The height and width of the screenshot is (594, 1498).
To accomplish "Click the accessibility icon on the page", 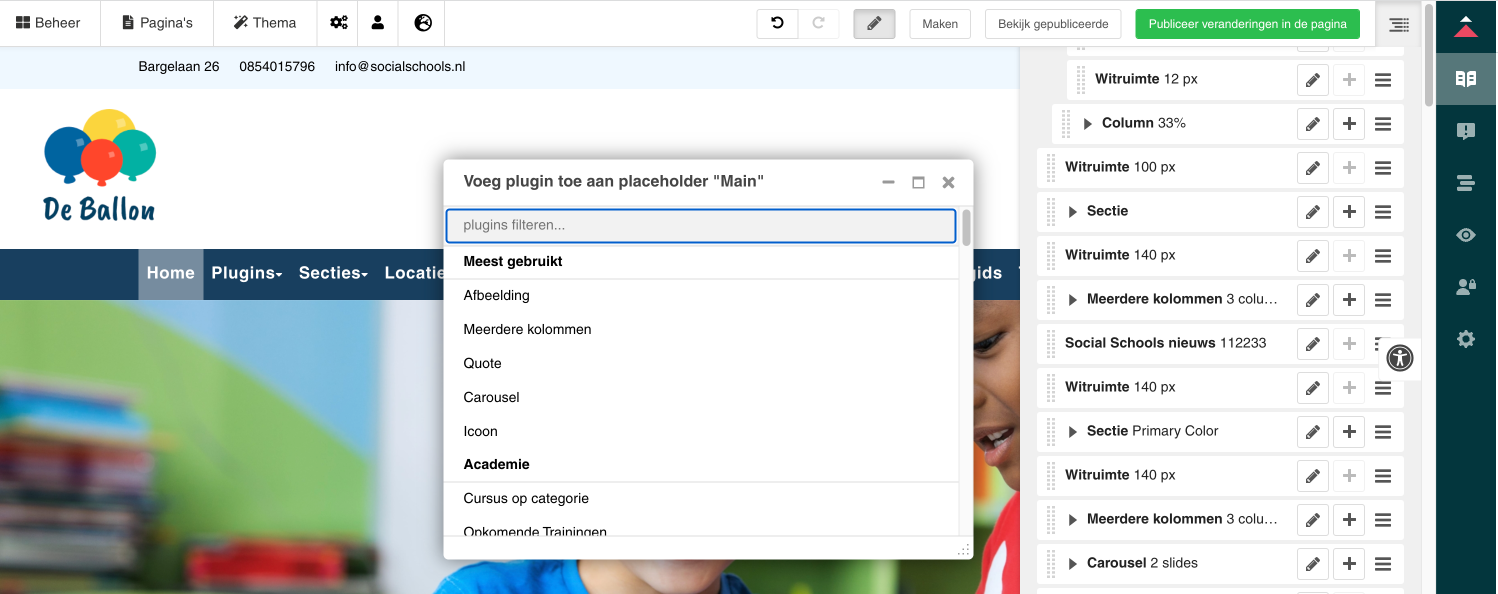I will [x=1400, y=358].
